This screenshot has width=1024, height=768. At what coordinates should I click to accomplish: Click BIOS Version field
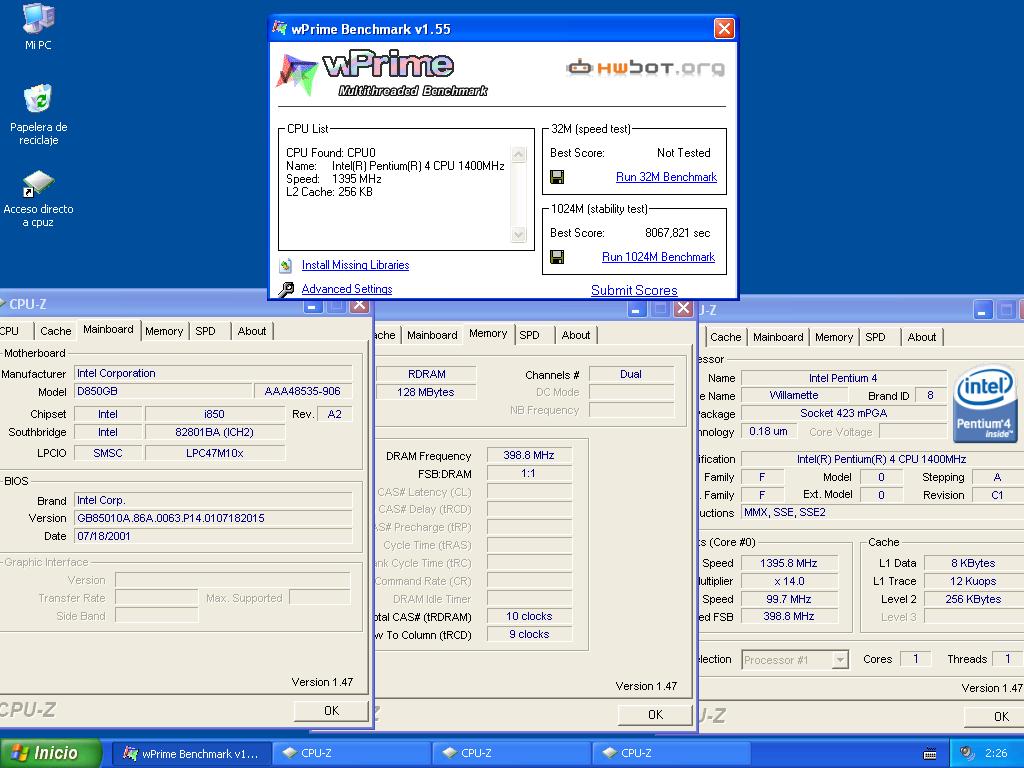pyautogui.click(x=213, y=518)
